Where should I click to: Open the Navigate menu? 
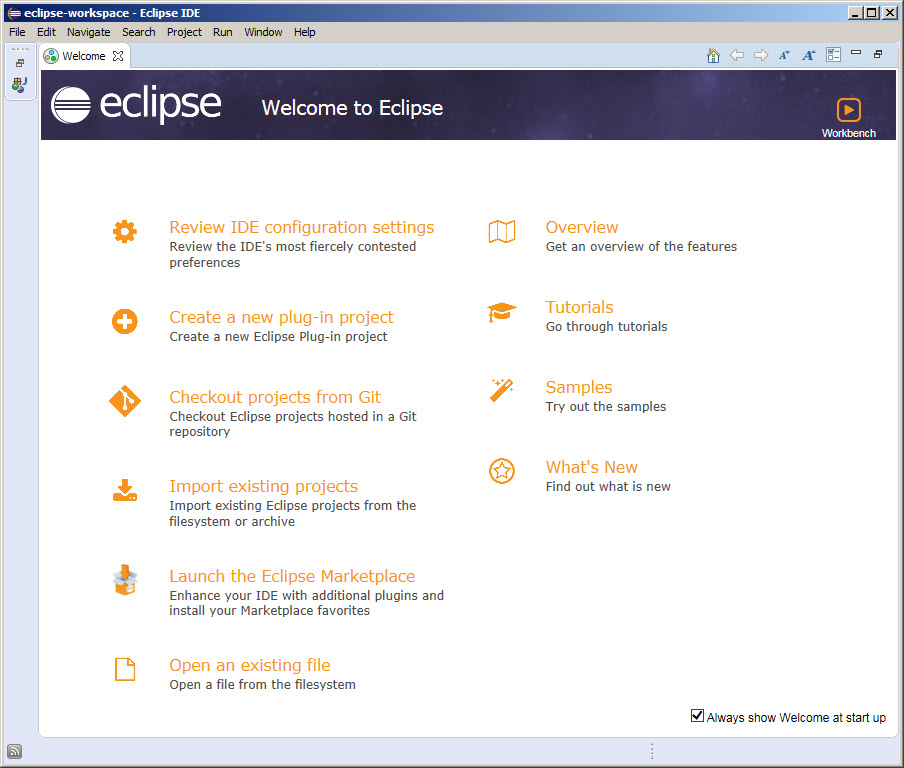pyautogui.click(x=88, y=32)
